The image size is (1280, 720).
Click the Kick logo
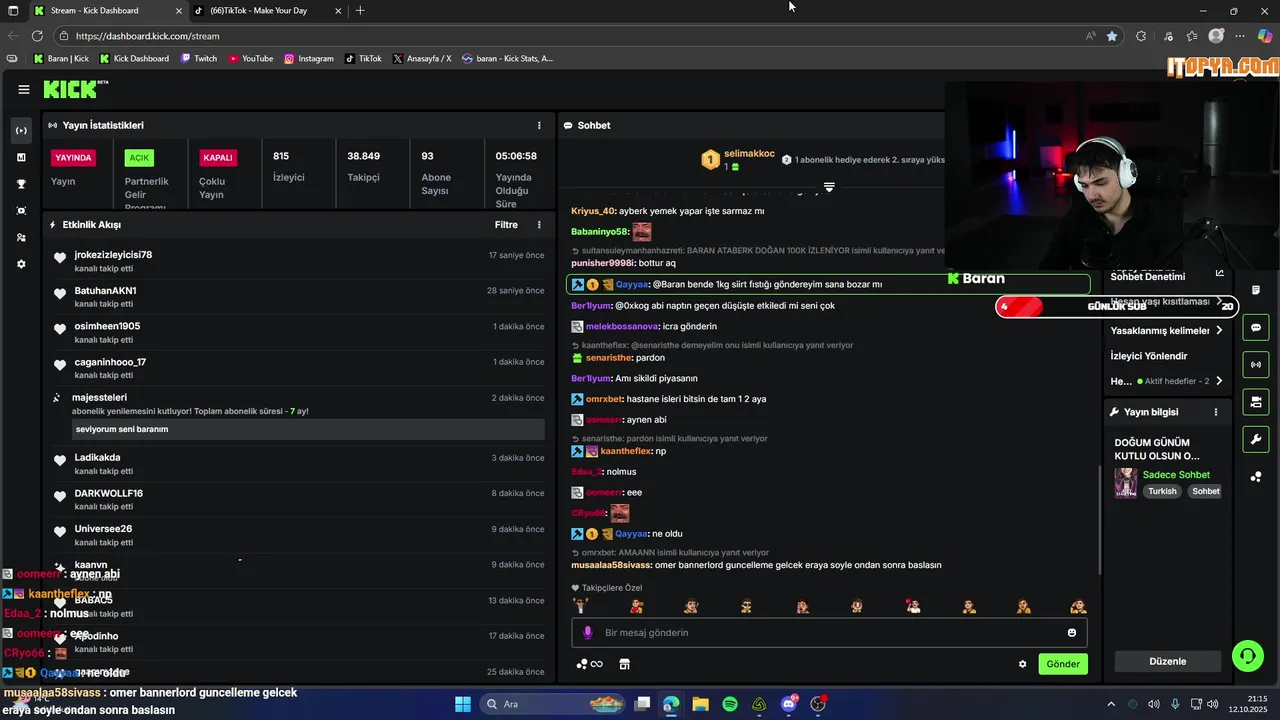[75, 89]
